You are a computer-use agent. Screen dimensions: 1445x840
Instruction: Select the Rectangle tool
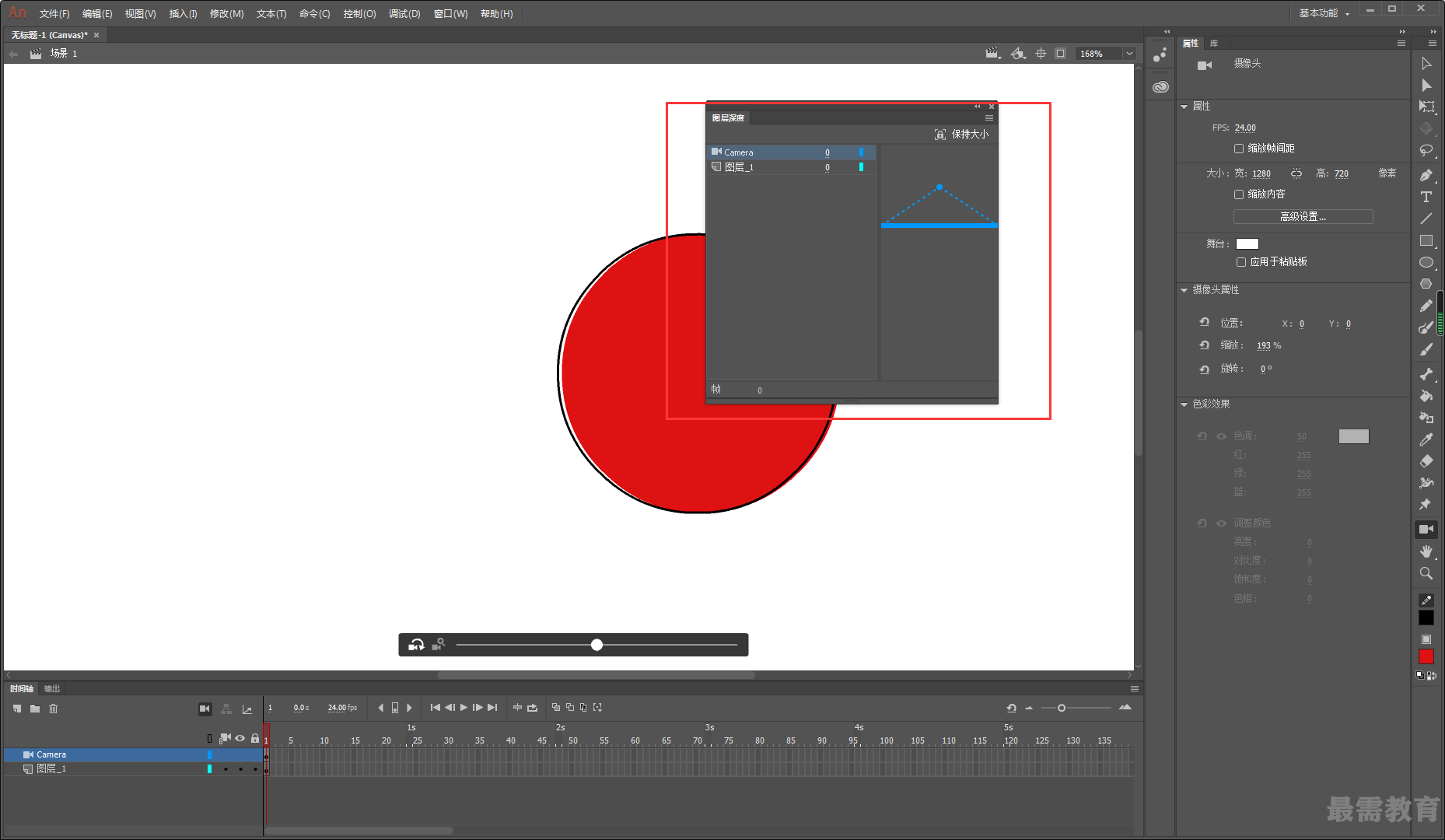[x=1426, y=240]
